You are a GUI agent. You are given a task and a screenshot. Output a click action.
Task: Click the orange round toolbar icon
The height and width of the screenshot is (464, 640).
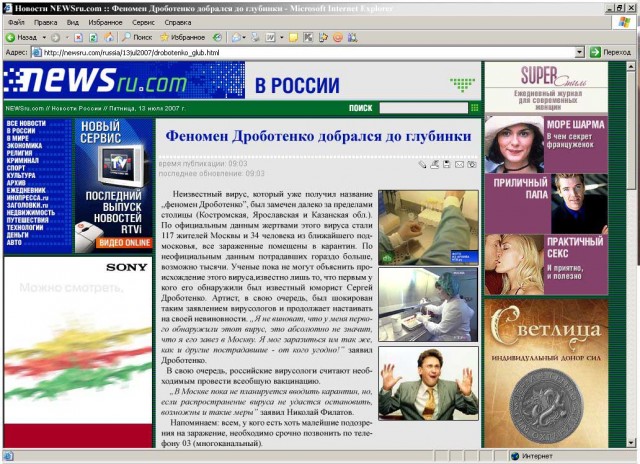(338, 38)
